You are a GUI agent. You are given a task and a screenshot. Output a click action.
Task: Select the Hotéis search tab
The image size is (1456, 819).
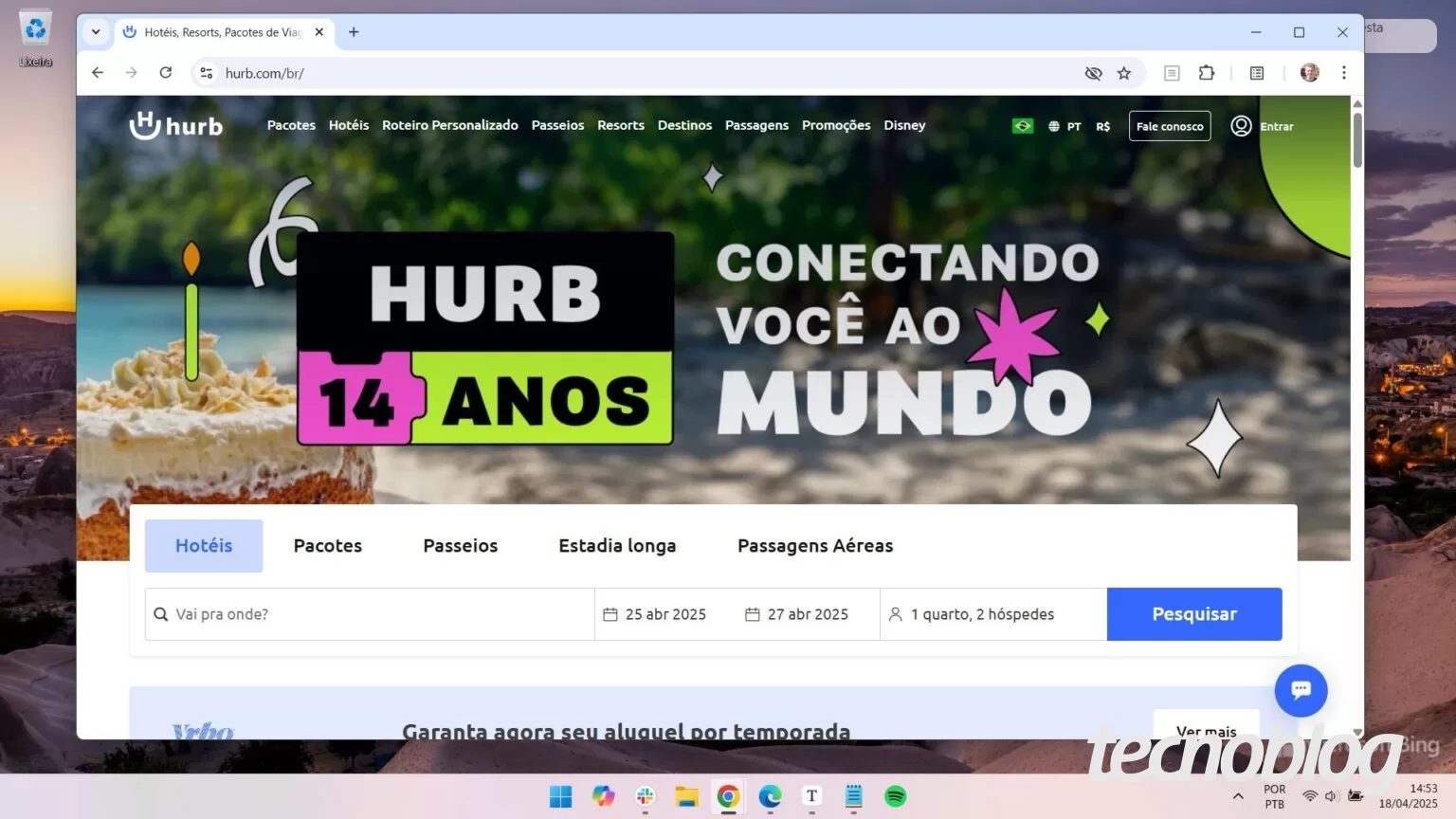[x=204, y=546]
